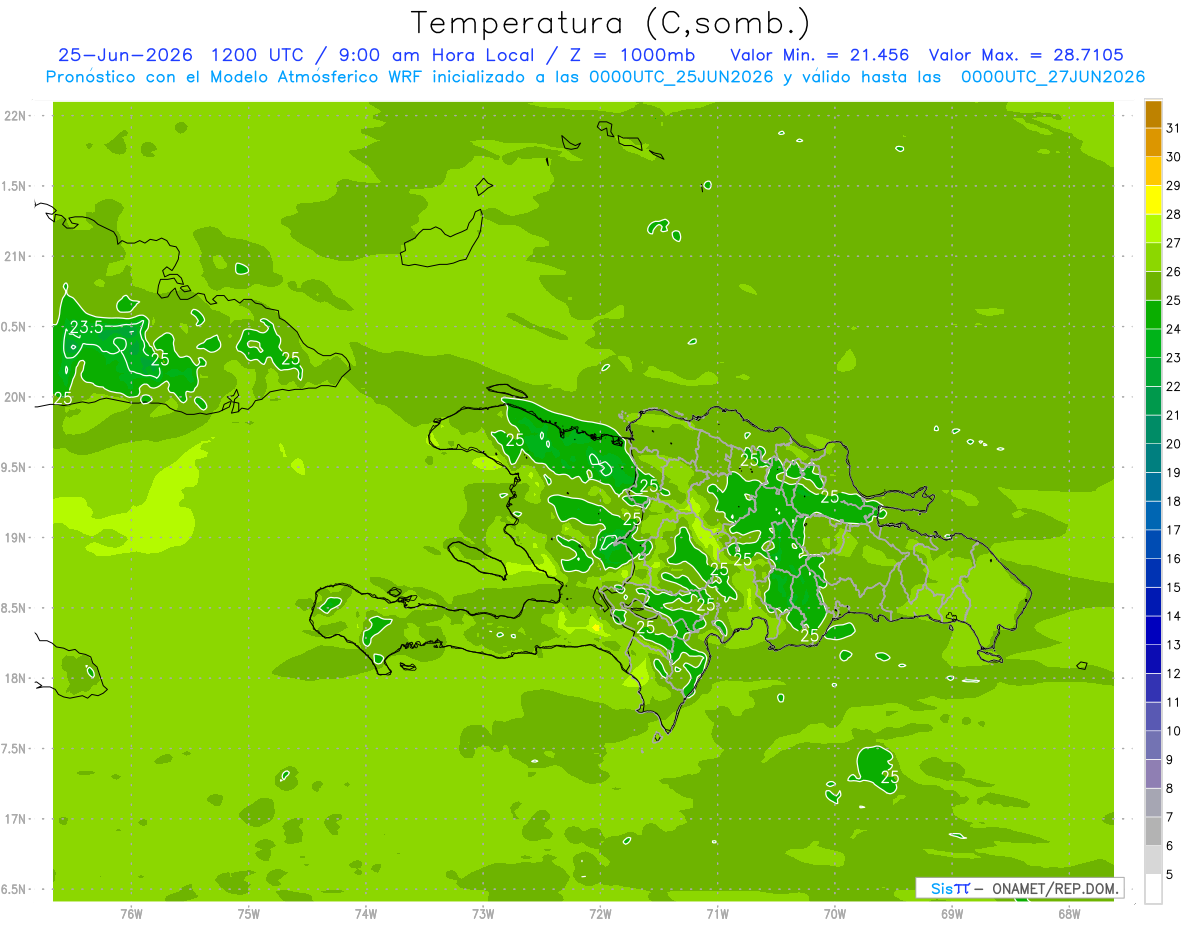Click the "21N" latitude axis label
The image size is (1200, 927).
click(16, 256)
